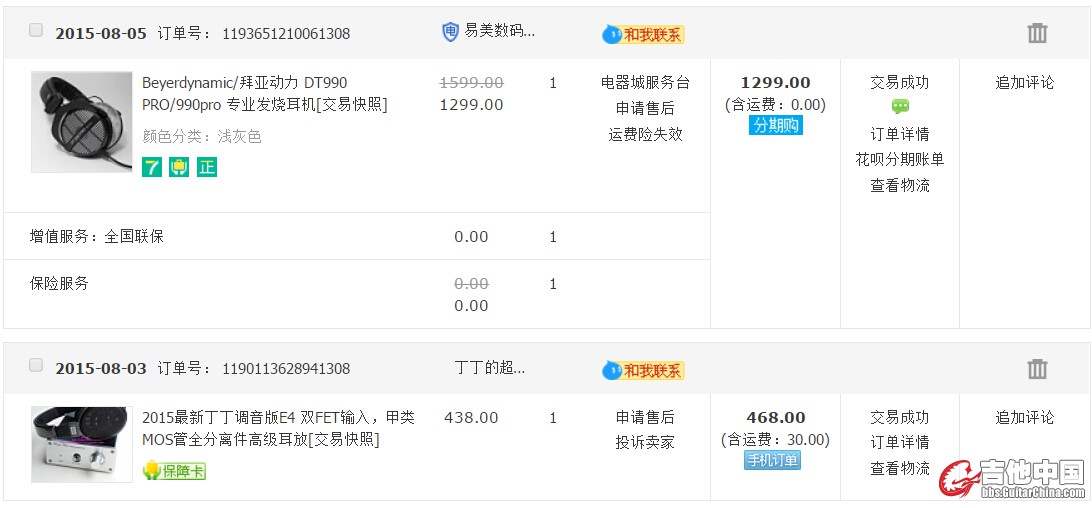Open 订单详情 for the 1299.00 order
This screenshot has width=1092, height=508.
[899, 134]
